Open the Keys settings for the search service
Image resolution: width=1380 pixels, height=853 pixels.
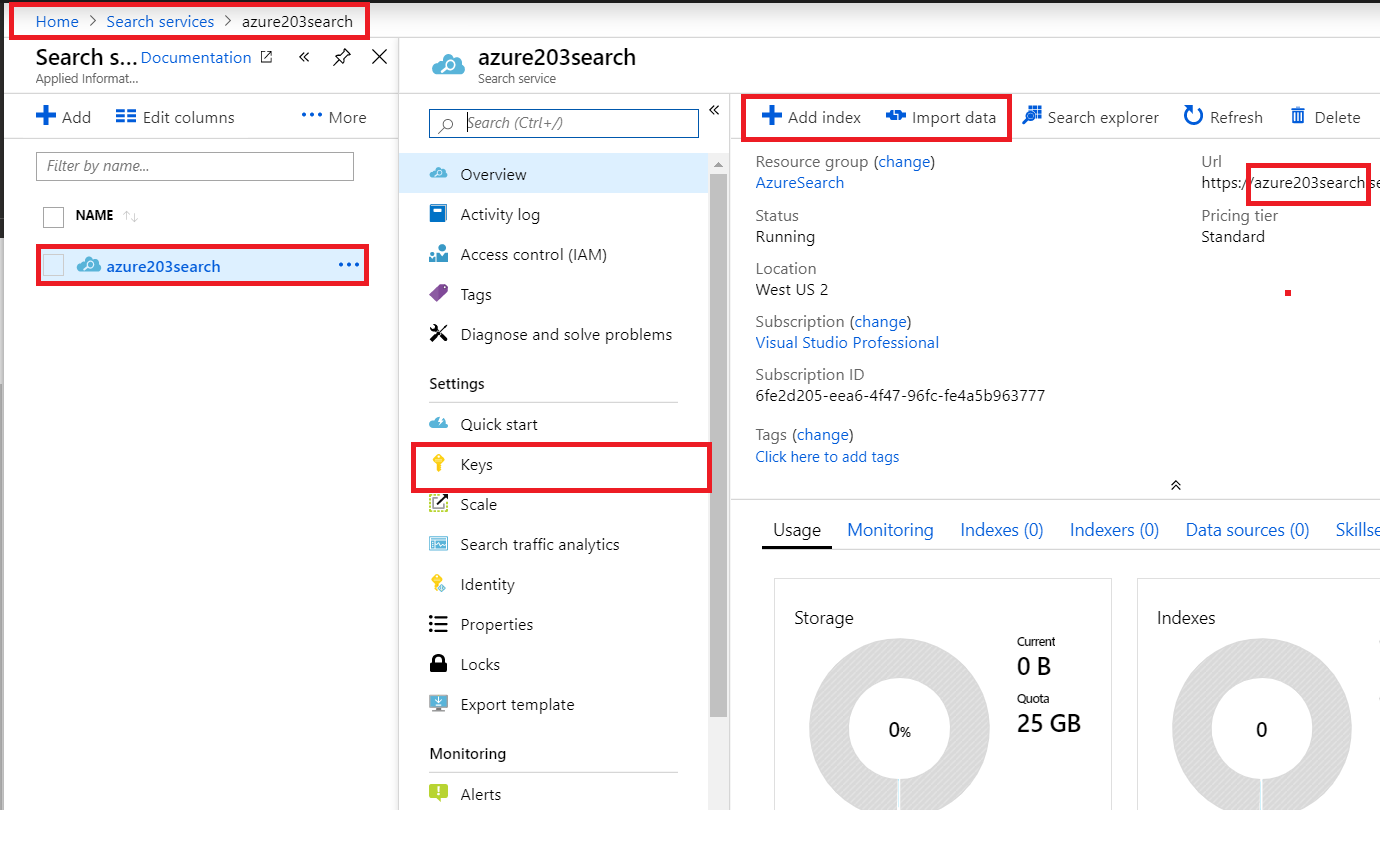477,464
